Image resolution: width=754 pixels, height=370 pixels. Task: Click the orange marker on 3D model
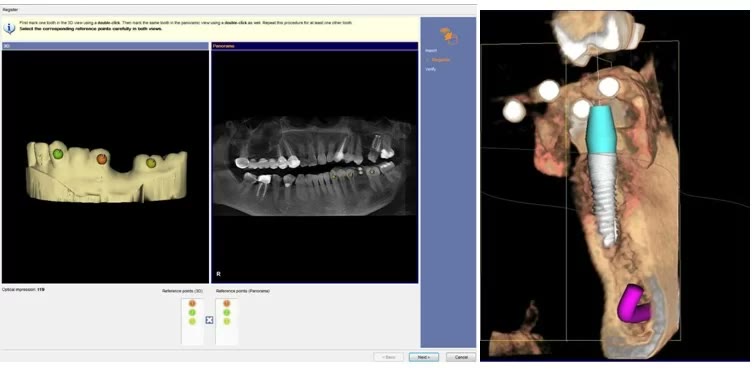[x=101, y=158]
